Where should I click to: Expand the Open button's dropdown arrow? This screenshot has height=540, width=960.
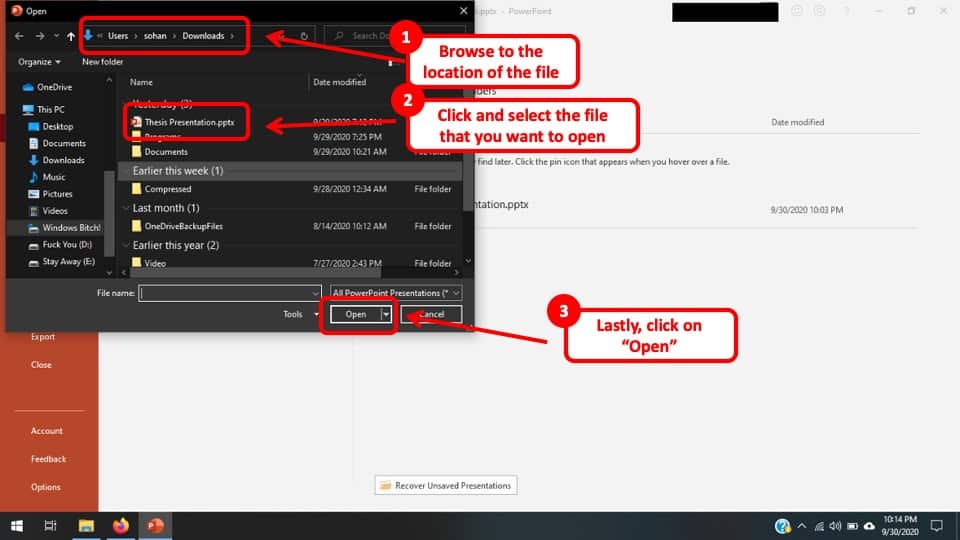click(x=386, y=314)
